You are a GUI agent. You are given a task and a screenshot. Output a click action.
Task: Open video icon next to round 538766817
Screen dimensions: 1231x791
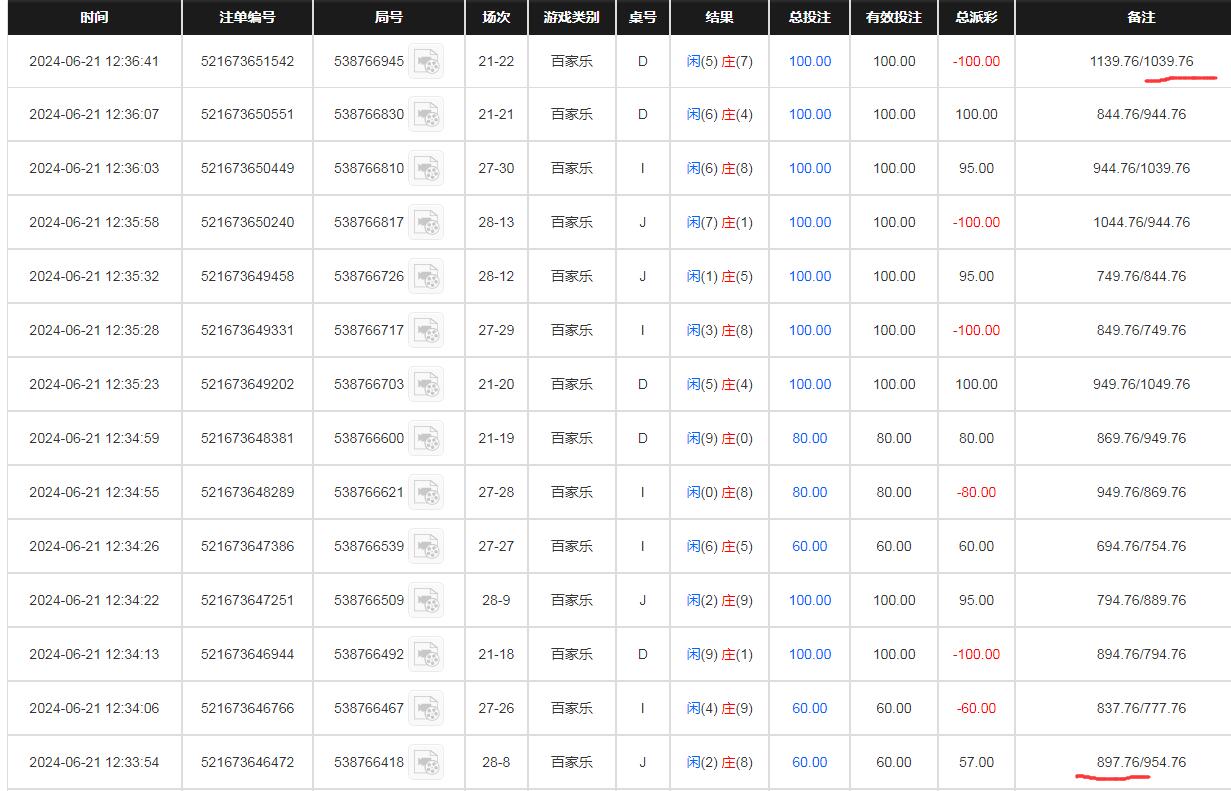(x=427, y=223)
